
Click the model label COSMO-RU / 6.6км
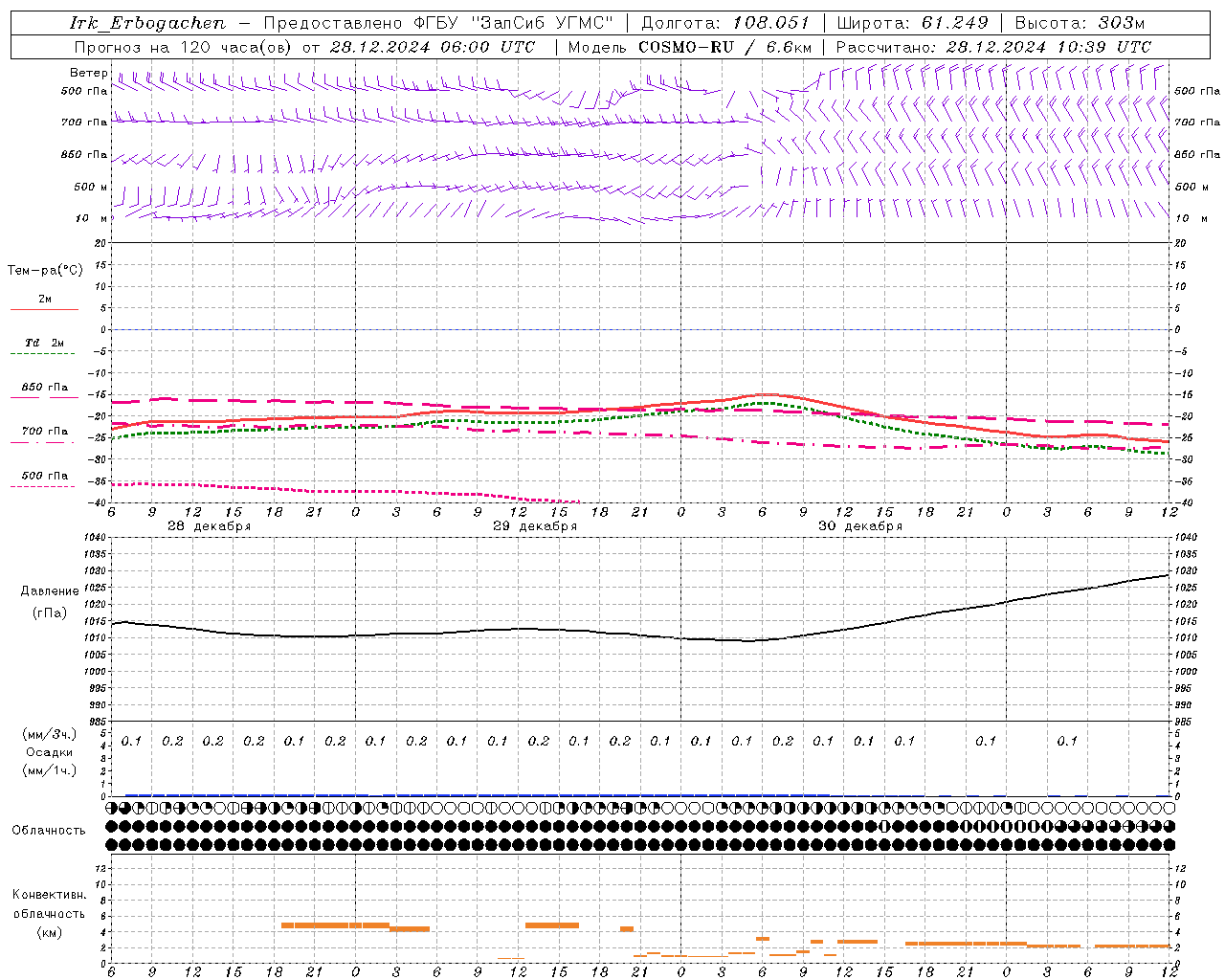(725, 47)
